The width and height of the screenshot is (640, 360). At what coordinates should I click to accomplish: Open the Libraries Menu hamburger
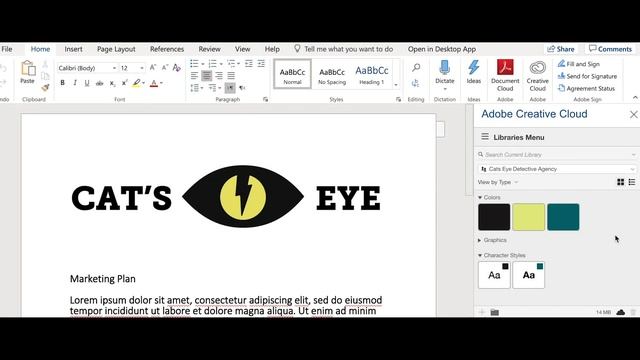[x=485, y=137]
